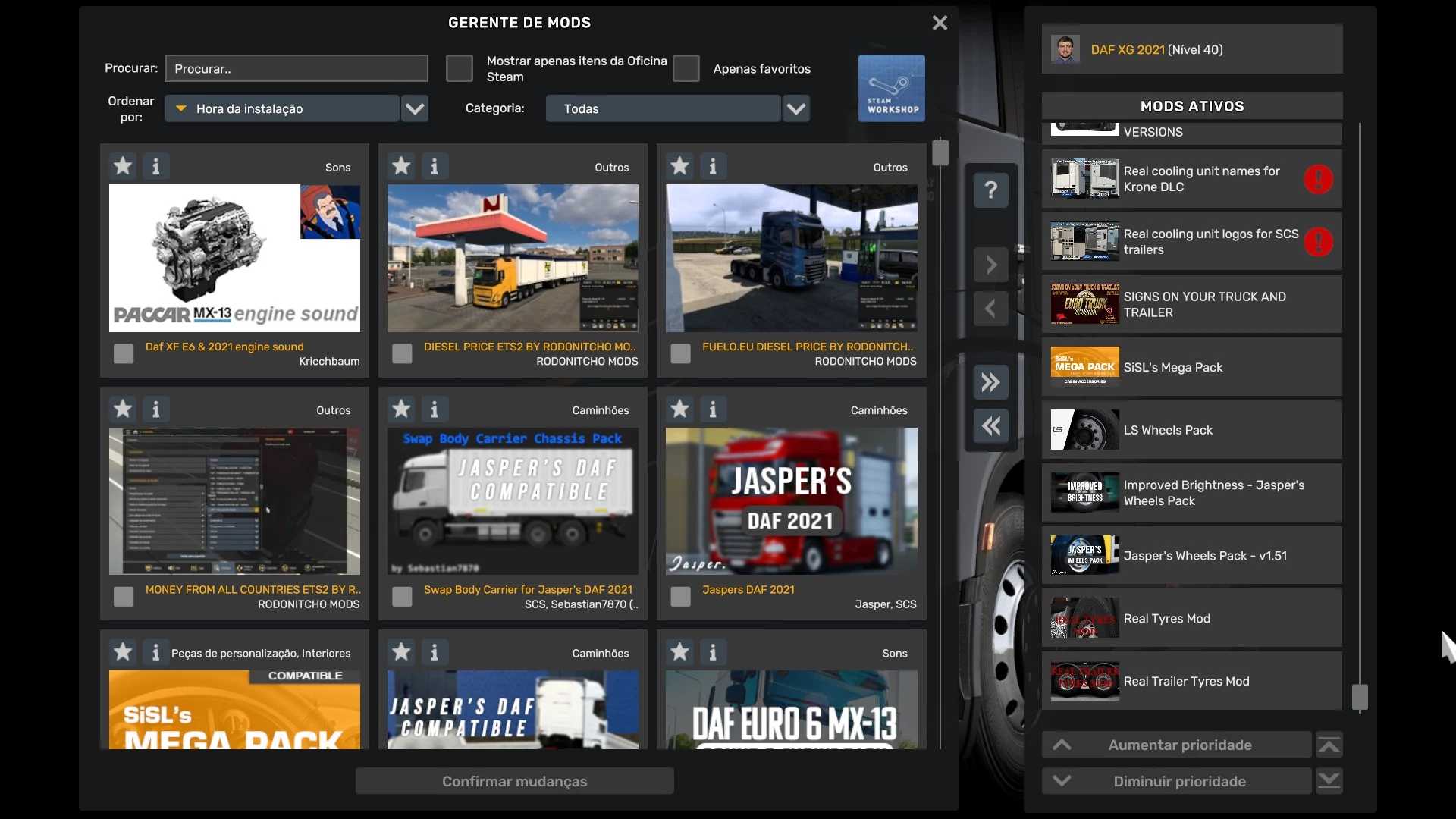Click Confirmar mudanças button
Screen dimensions: 1456x819
(x=514, y=781)
